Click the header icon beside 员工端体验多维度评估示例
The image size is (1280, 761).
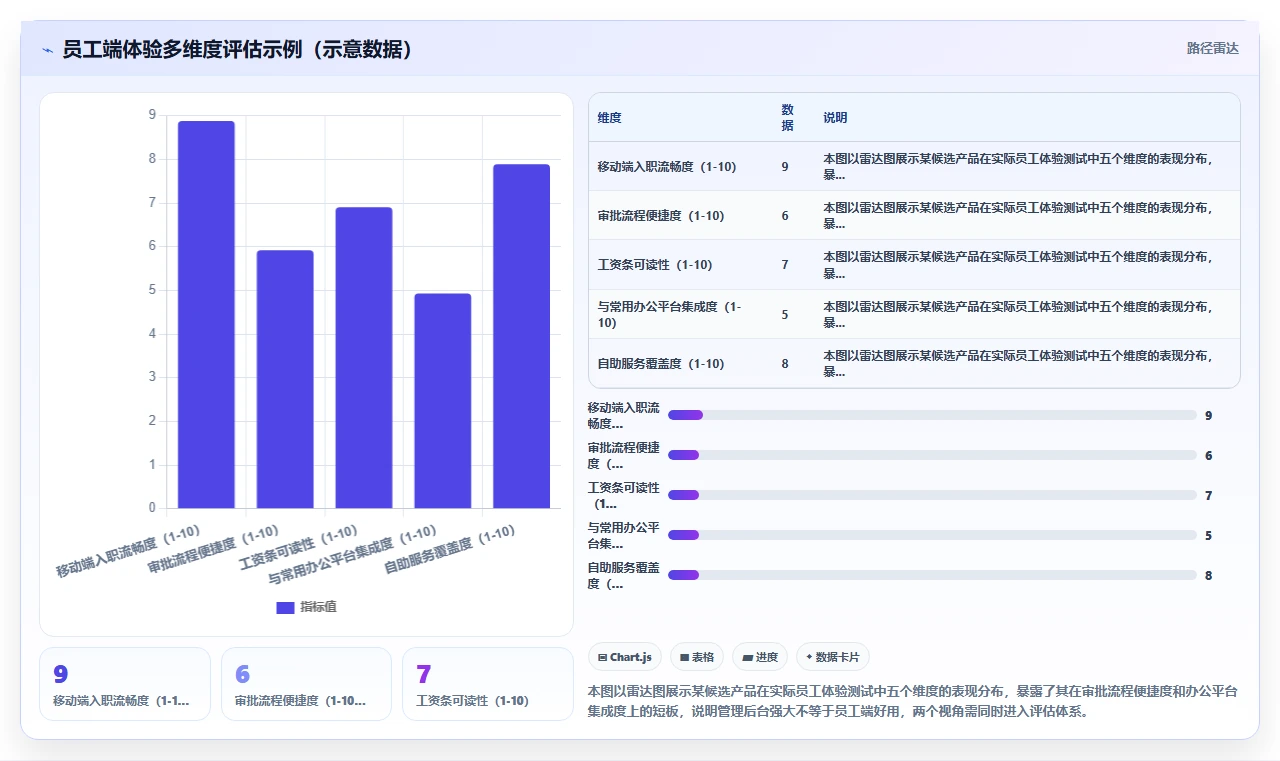[47, 50]
